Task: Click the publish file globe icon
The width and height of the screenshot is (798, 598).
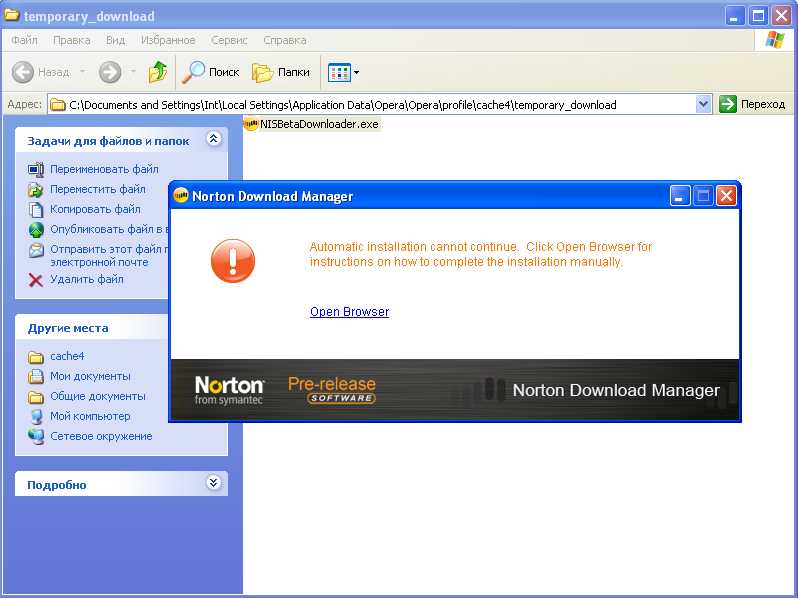Action: click(36, 230)
